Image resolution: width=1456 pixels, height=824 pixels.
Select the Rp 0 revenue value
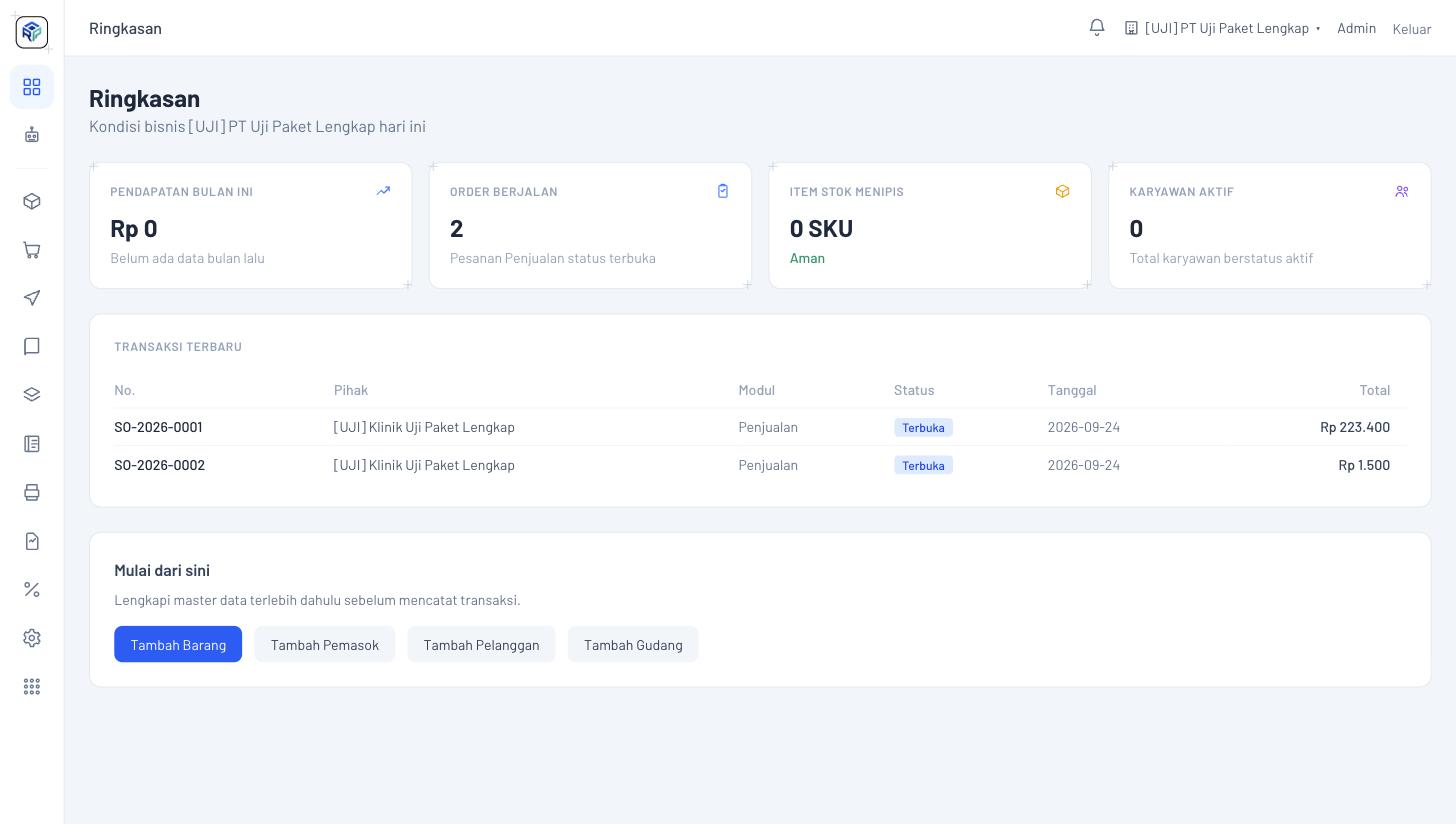[134, 228]
